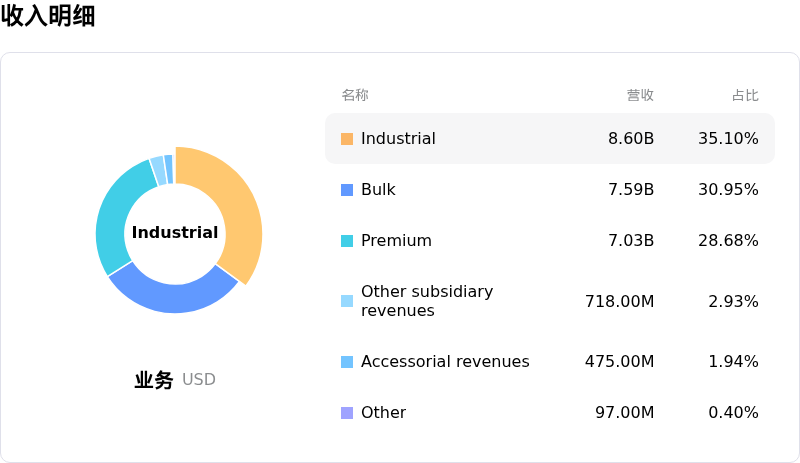Click the blue Bulk legend swatch
This screenshot has width=800, height=463.
point(347,190)
